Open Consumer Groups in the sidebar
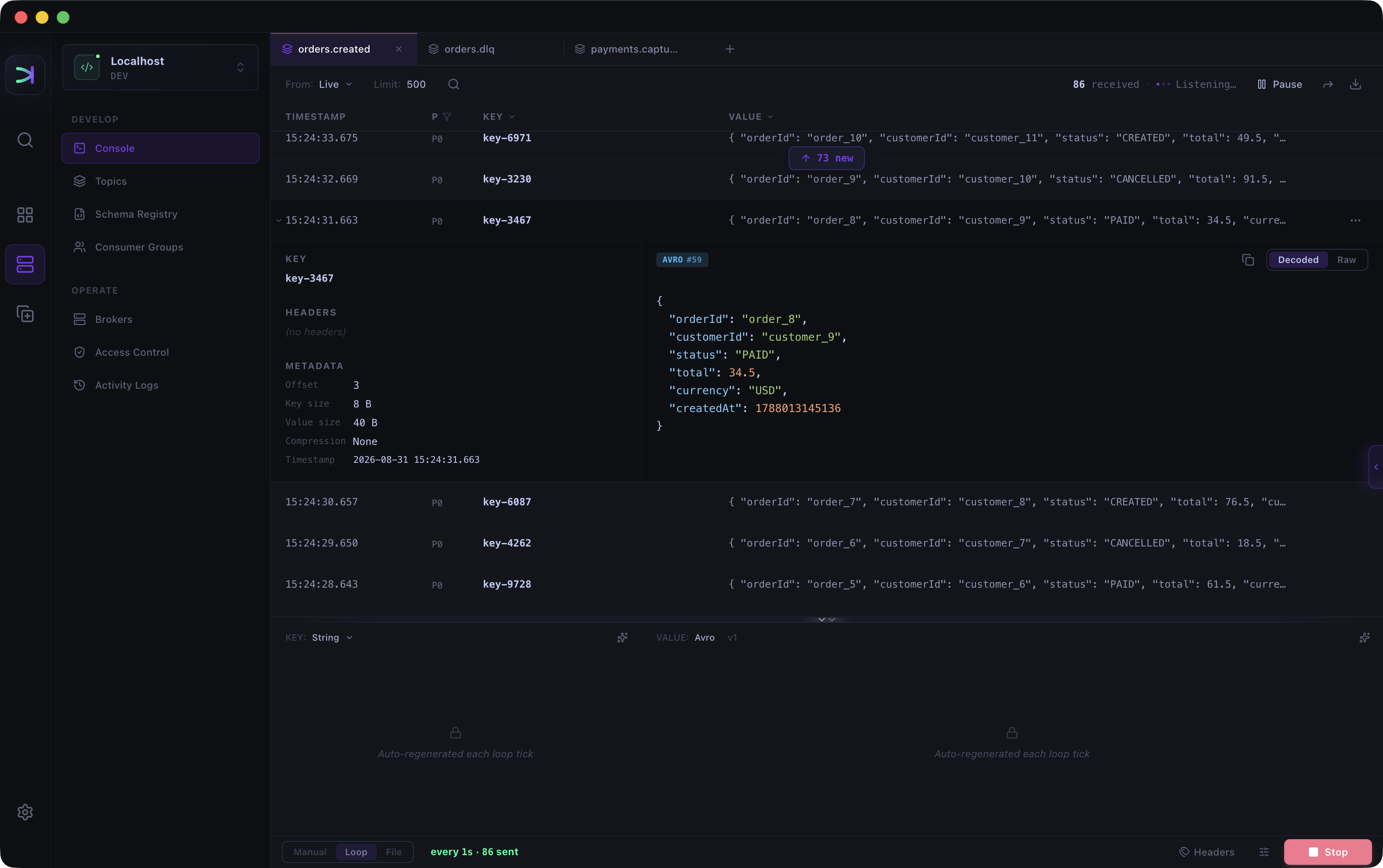Screen dimensions: 1383x868 tap(160, 247)
